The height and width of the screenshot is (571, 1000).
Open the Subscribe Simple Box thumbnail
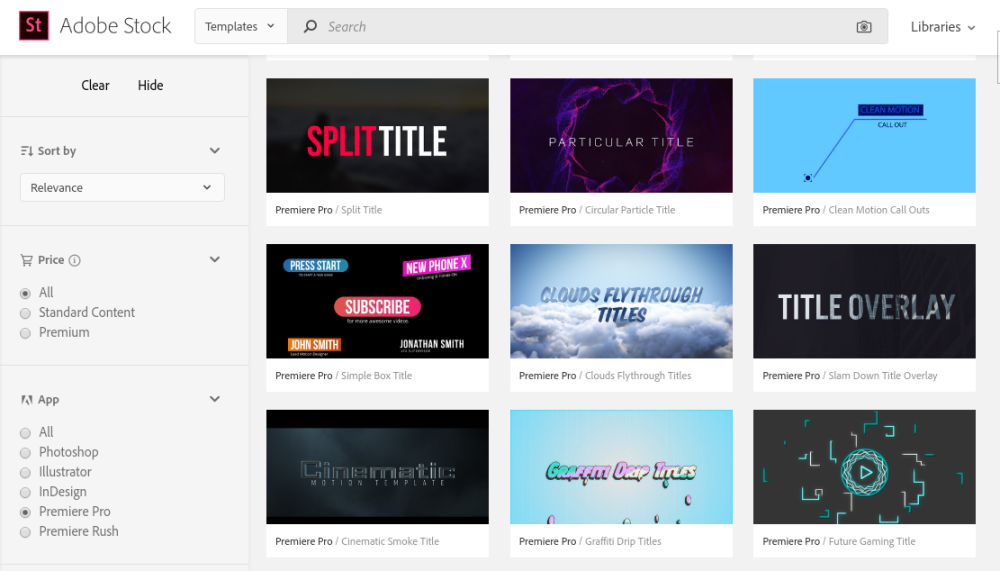(x=378, y=301)
